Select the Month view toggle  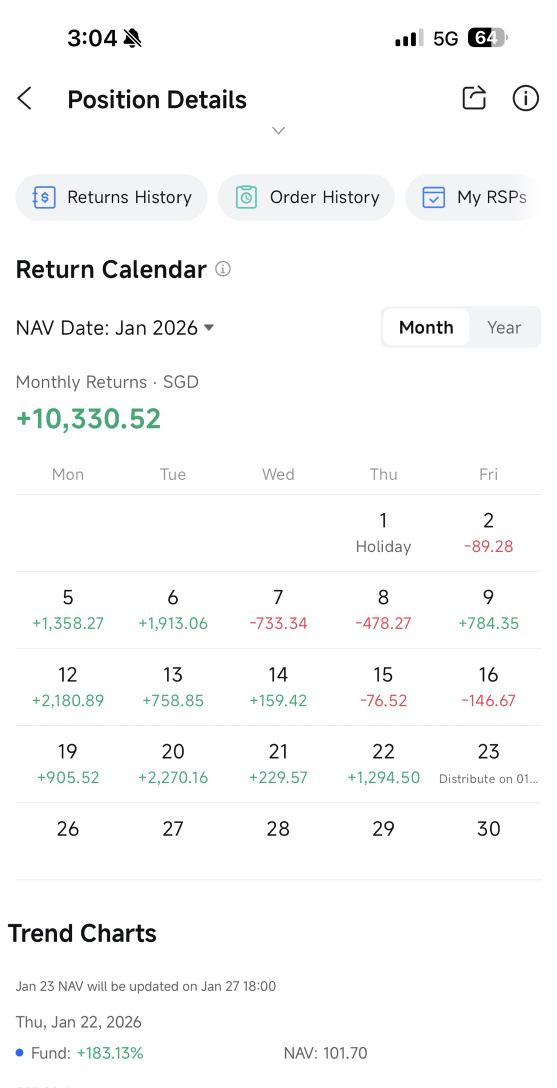426,328
